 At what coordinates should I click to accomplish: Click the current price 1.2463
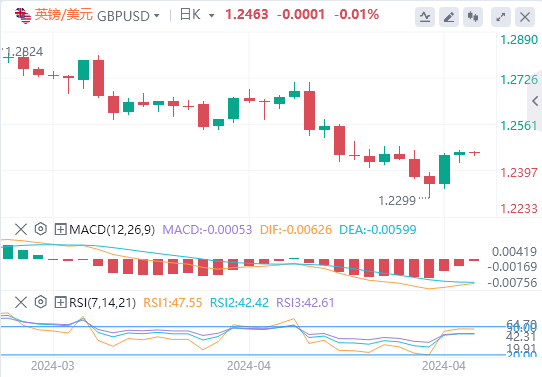(x=247, y=15)
